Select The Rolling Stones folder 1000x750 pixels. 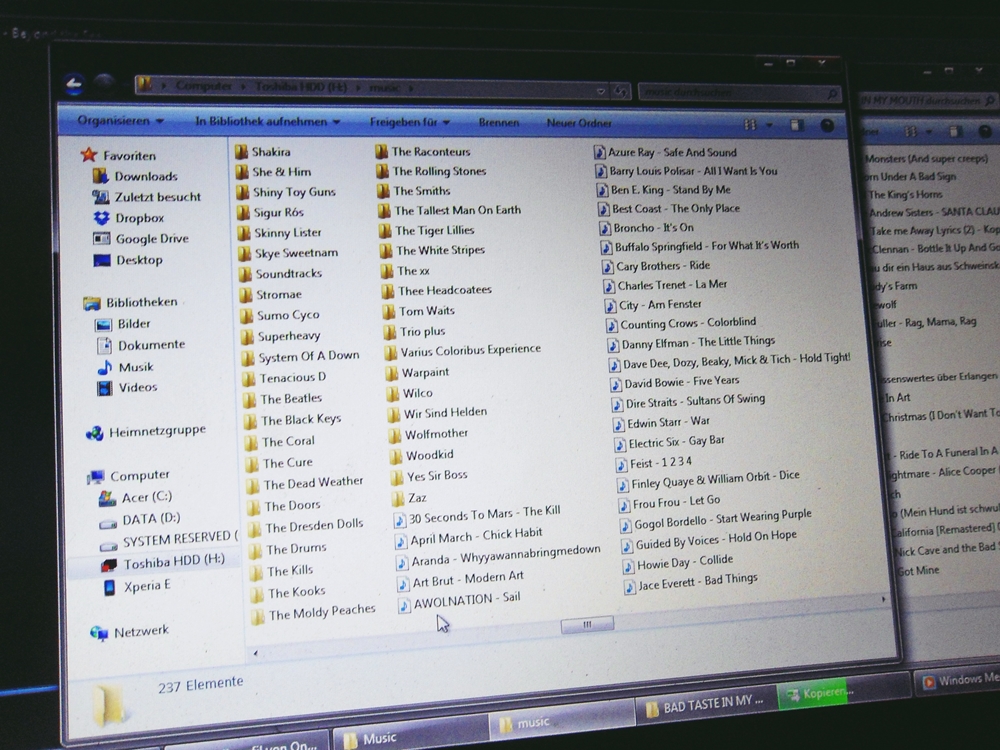(x=431, y=171)
